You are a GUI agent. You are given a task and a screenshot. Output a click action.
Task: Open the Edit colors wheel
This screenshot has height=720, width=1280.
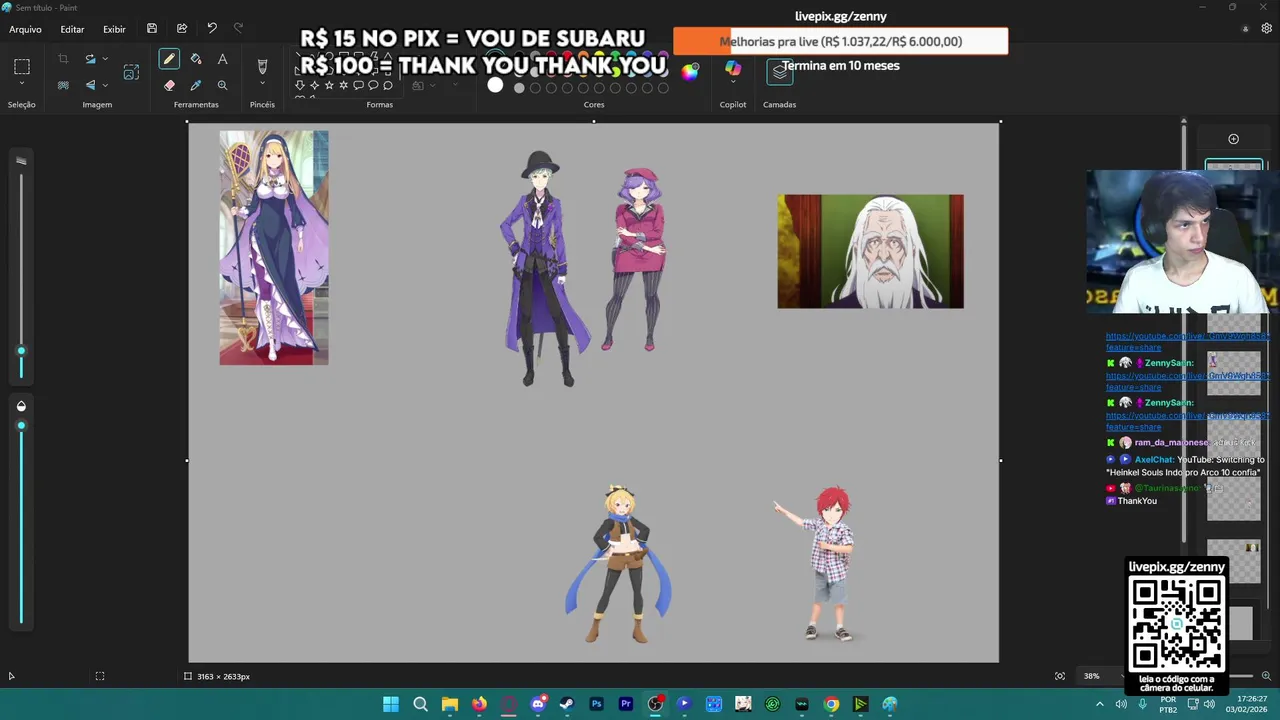click(690, 71)
